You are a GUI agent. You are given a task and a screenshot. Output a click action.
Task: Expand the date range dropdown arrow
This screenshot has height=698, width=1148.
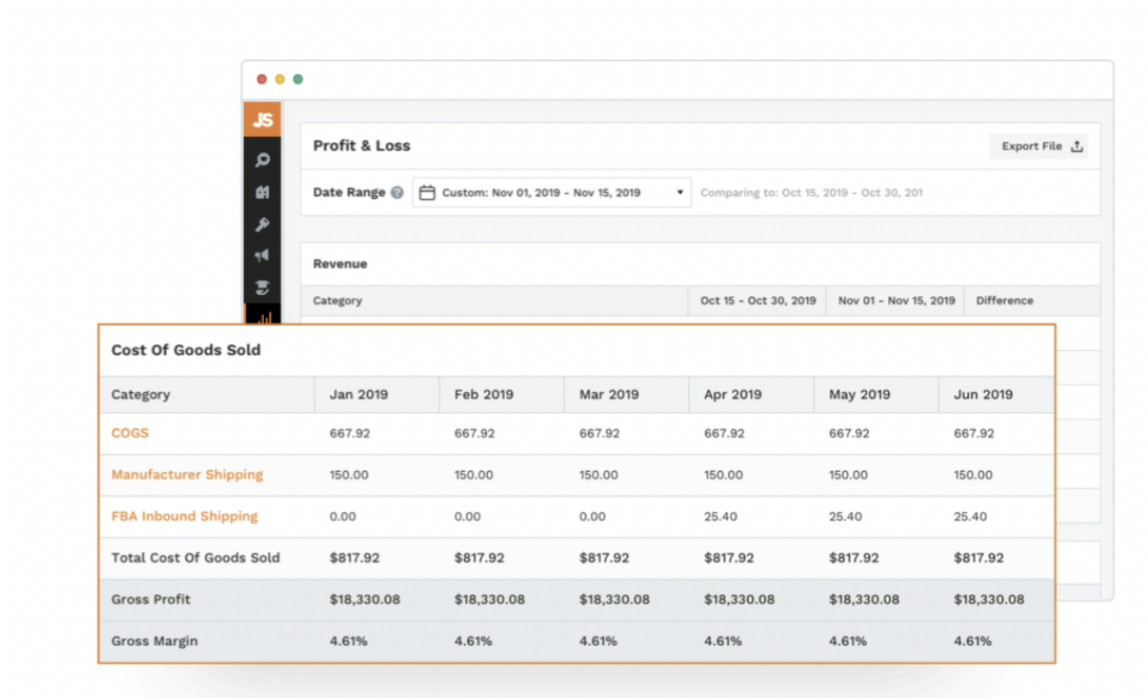click(x=679, y=193)
